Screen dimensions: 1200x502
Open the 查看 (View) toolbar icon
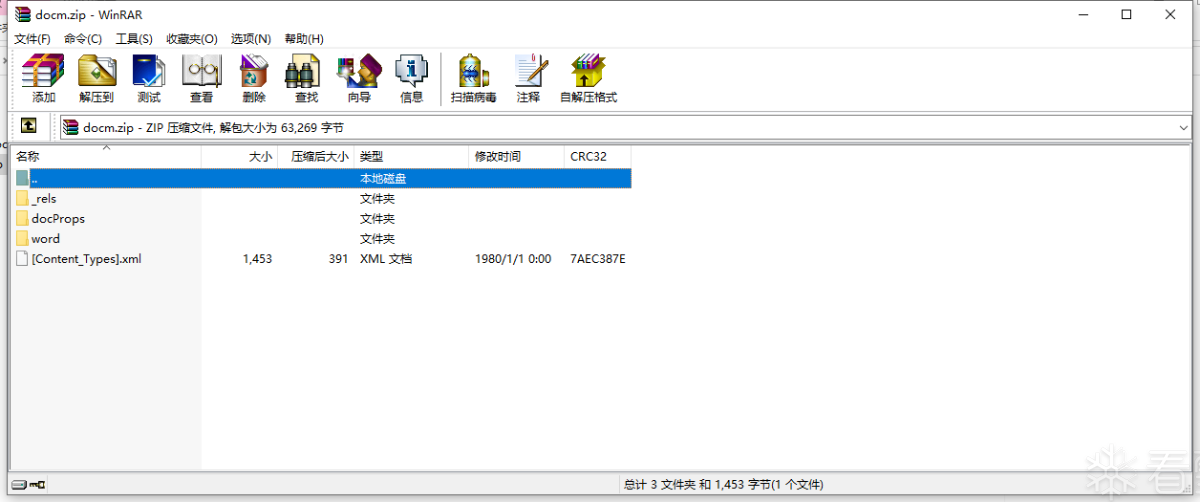point(201,79)
